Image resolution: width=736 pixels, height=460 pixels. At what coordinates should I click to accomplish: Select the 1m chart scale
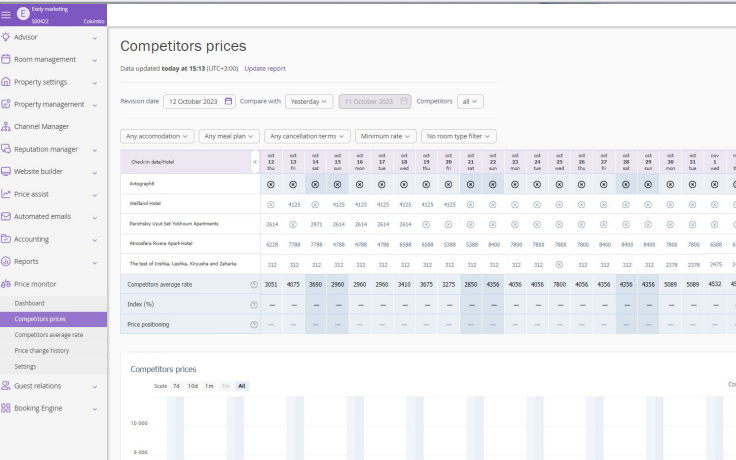(209, 385)
